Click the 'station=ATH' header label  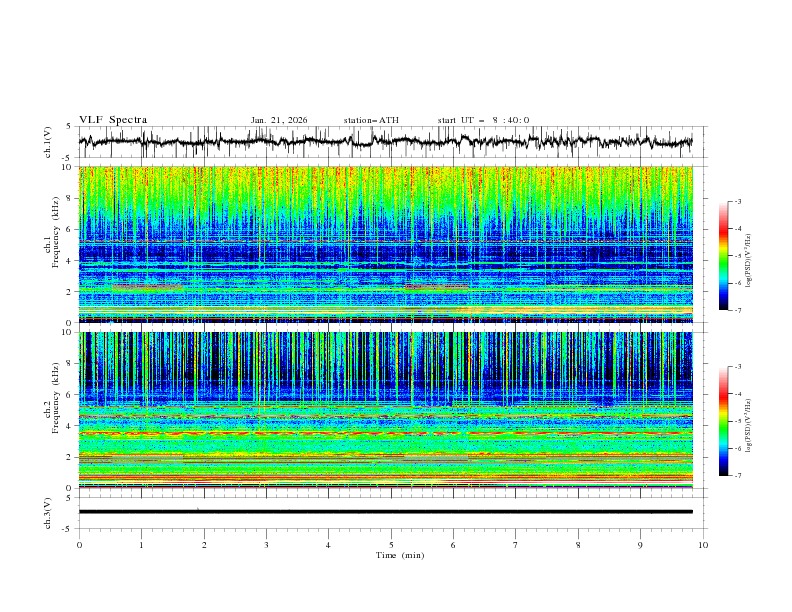pos(371,120)
